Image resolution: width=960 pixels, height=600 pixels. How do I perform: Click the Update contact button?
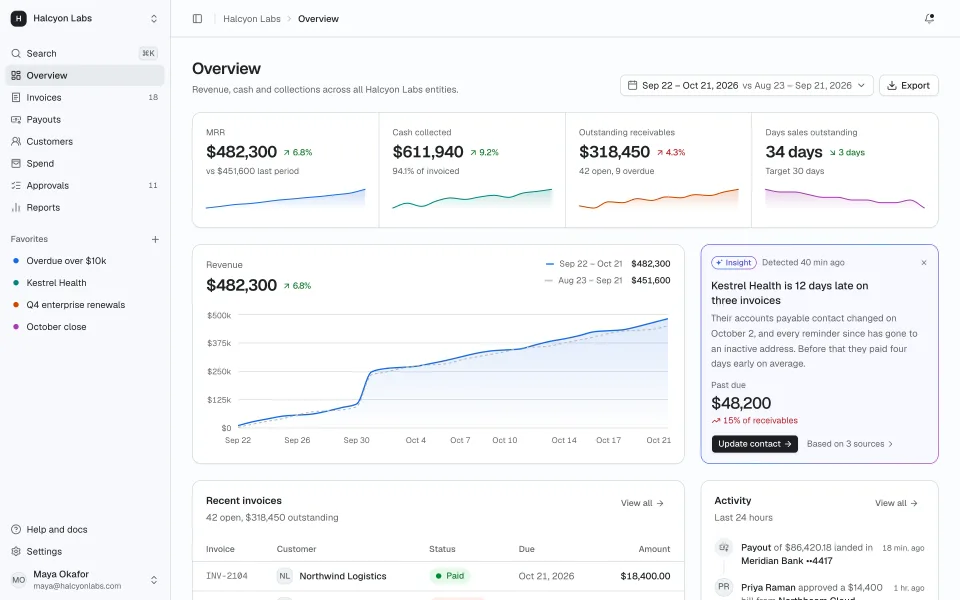(x=754, y=444)
